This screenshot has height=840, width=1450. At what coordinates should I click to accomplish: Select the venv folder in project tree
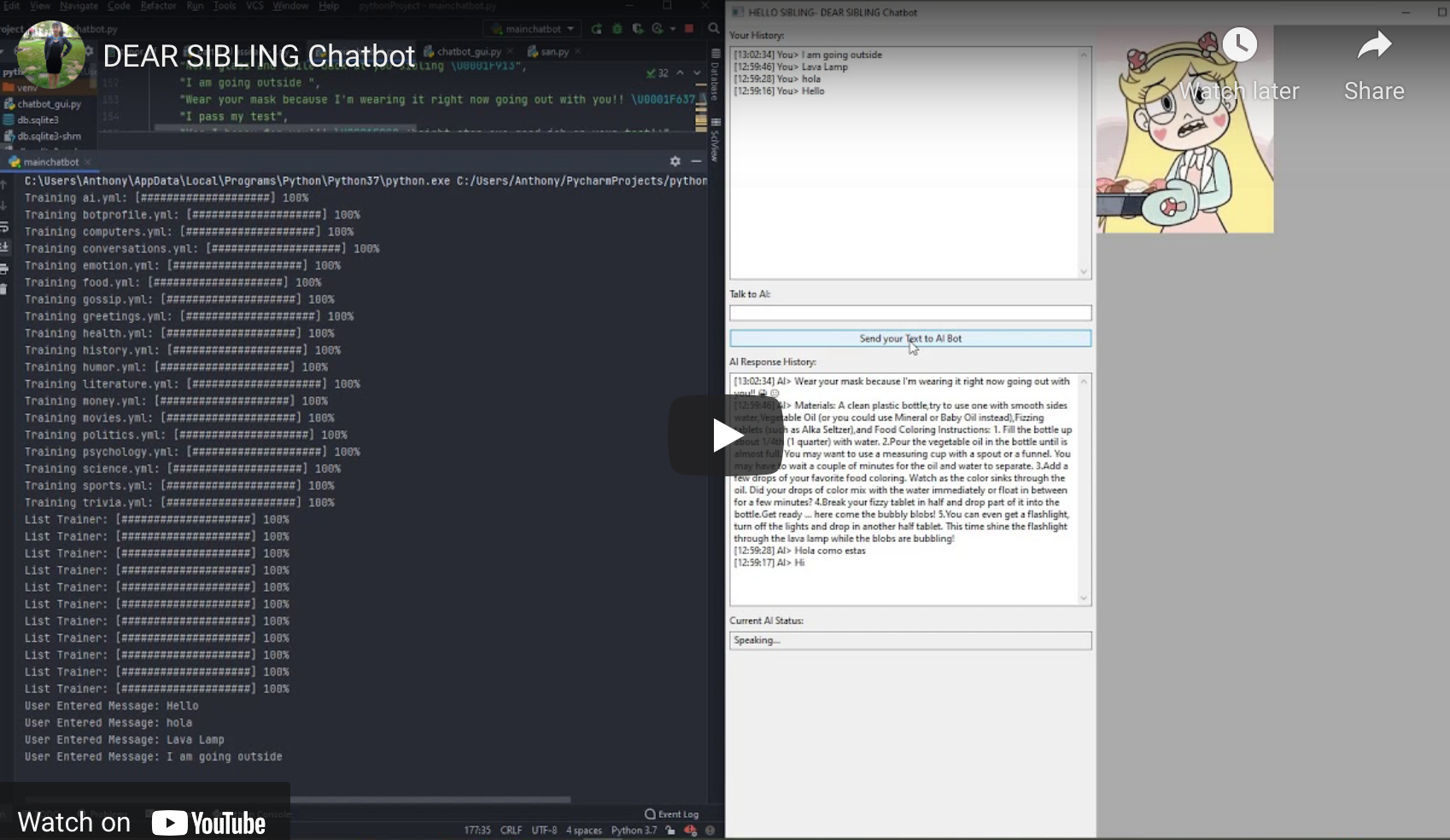(x=20, y=88)
